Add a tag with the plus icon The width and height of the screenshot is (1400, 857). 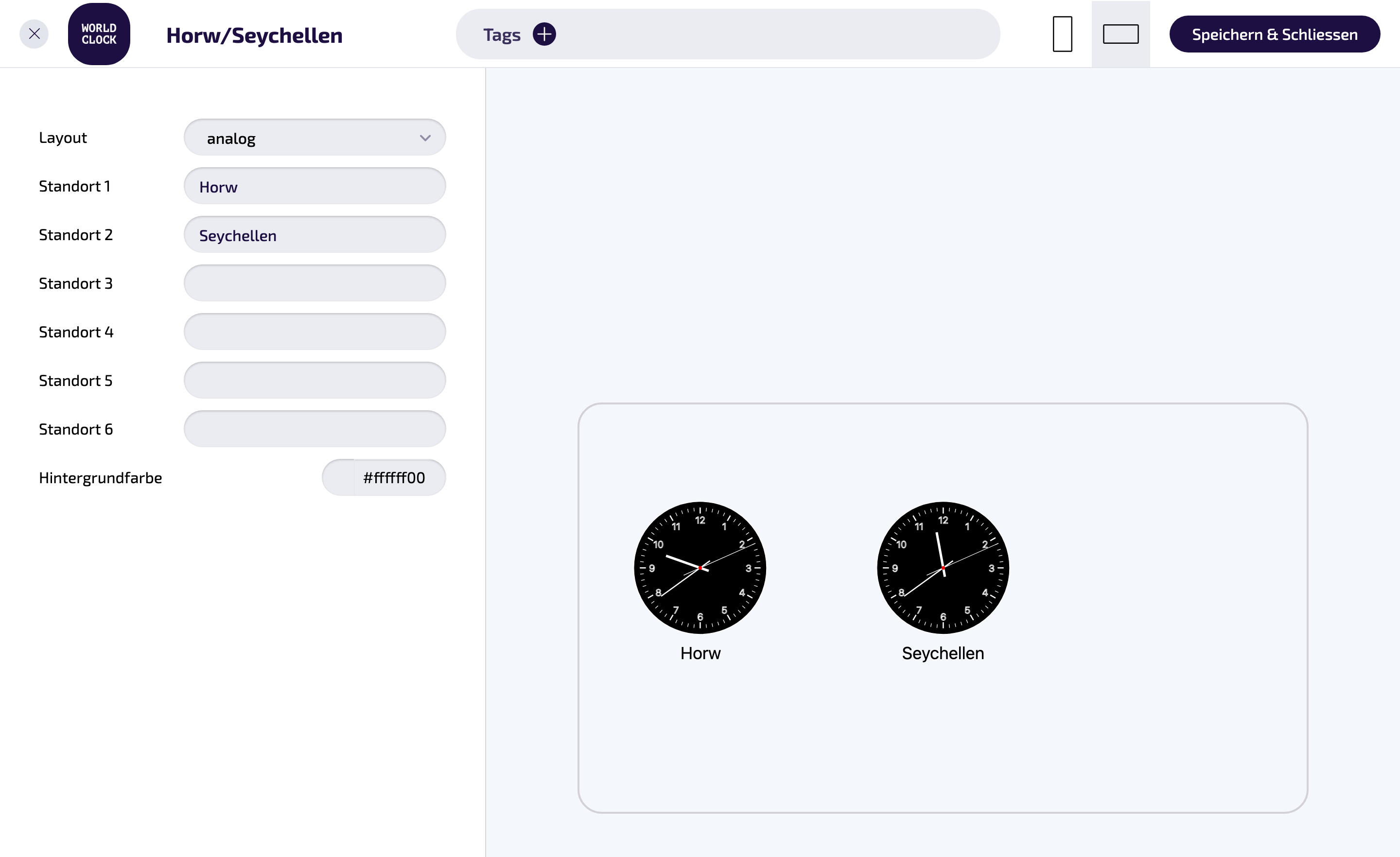544,34
